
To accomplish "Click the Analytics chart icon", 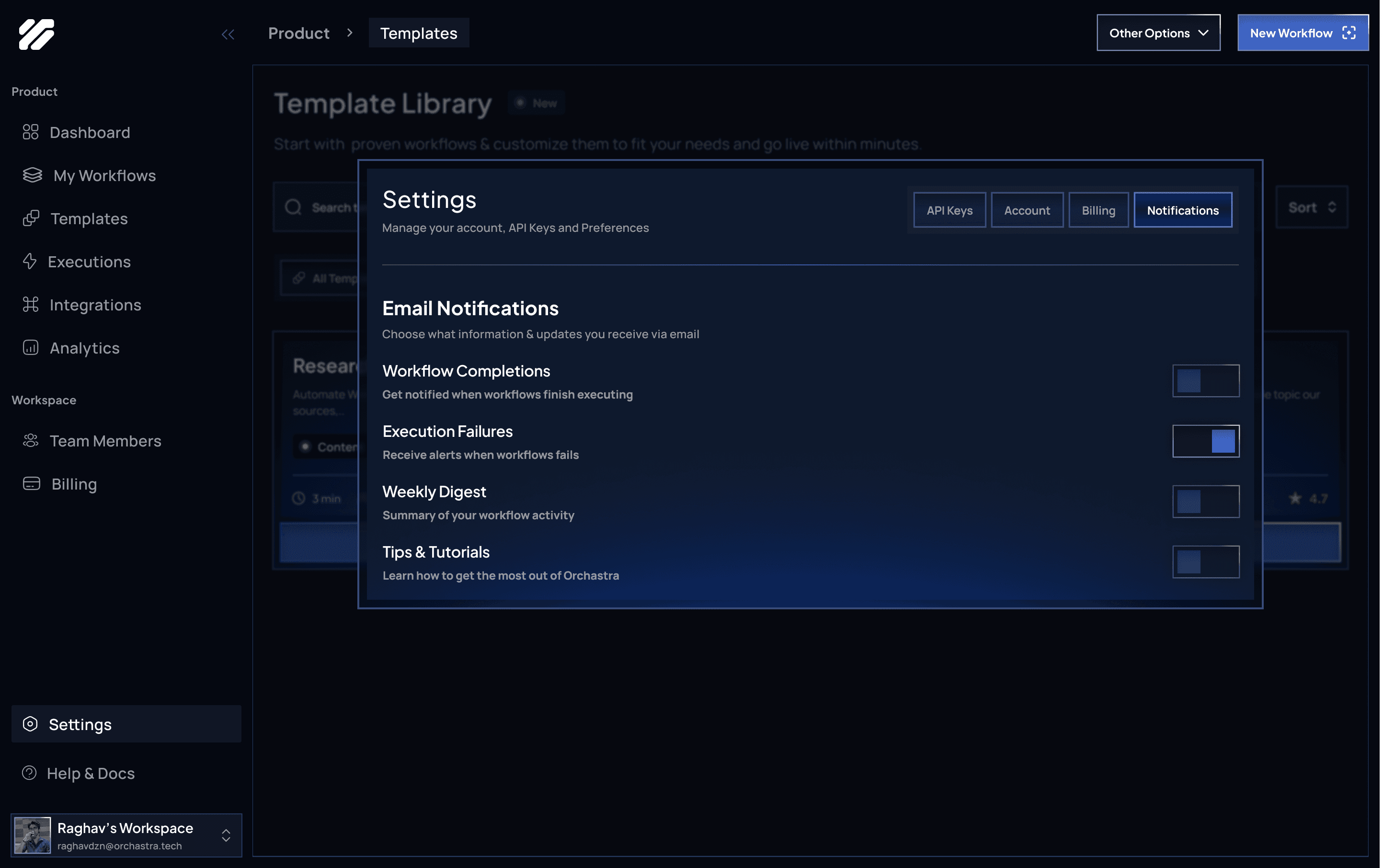I will pyautogui.click(x=31, y=348).
